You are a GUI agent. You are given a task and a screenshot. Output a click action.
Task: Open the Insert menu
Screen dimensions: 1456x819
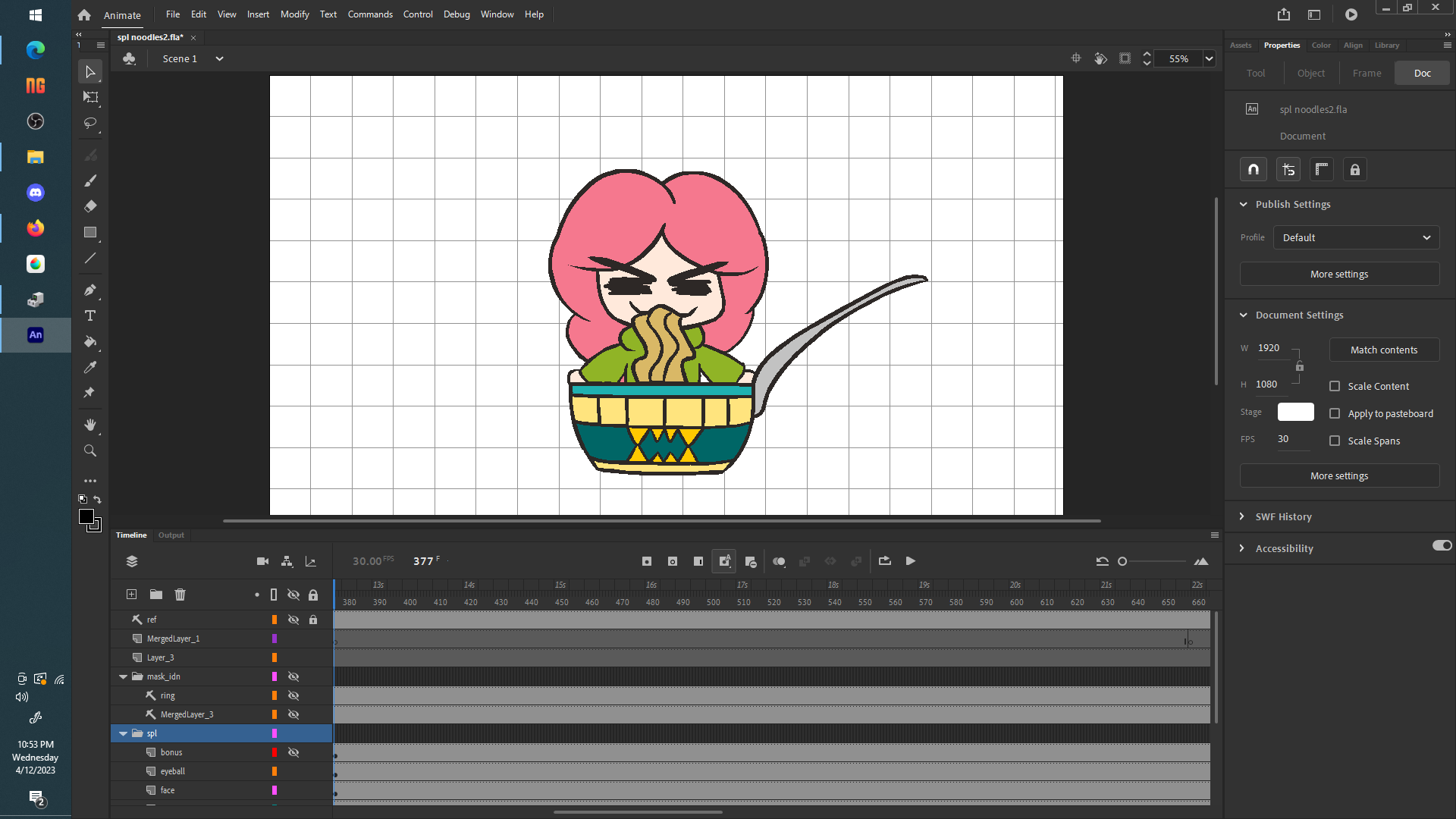point(258,14)
